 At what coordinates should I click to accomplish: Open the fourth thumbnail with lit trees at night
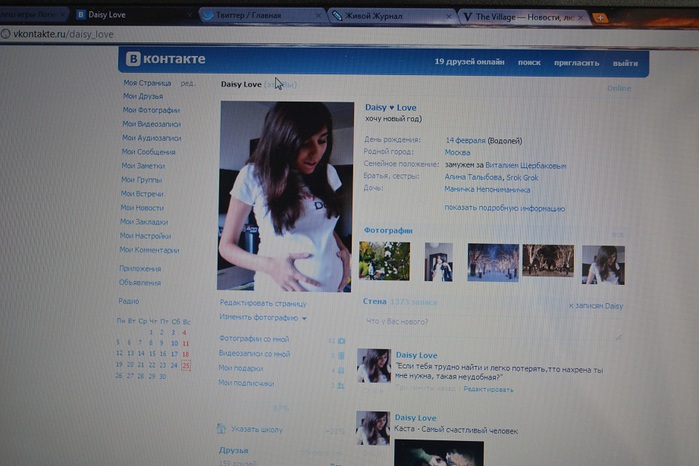click(548, 260)
